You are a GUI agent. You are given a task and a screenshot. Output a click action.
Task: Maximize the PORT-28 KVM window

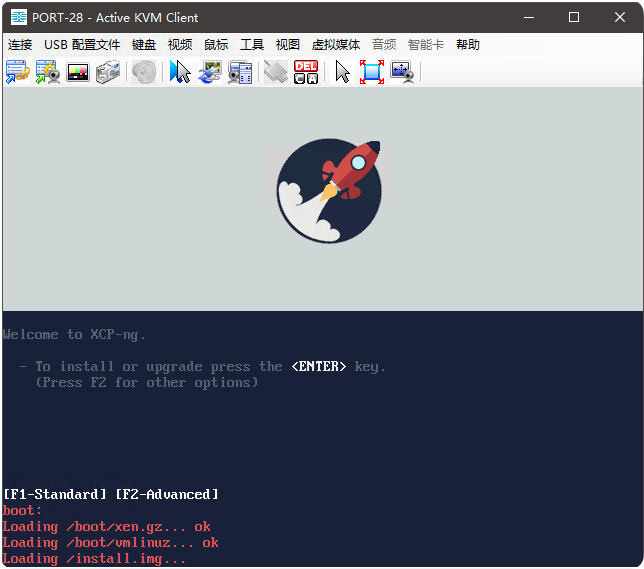(574, 17)
